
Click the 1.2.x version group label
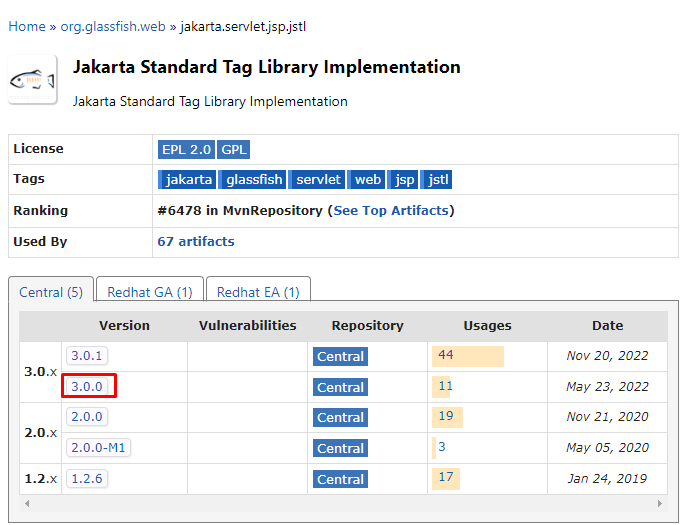click(x=40, y=479)
